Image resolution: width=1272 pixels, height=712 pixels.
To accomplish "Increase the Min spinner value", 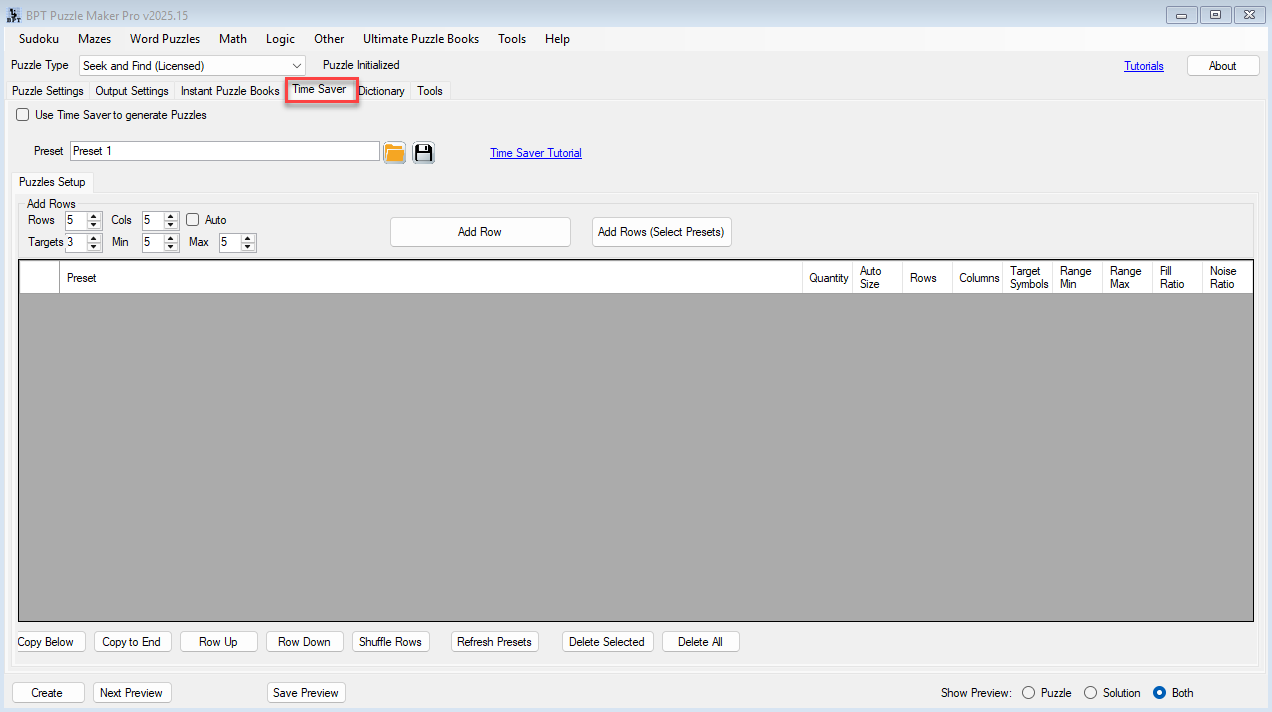I will pyautogui.click(x=171, y=238).
